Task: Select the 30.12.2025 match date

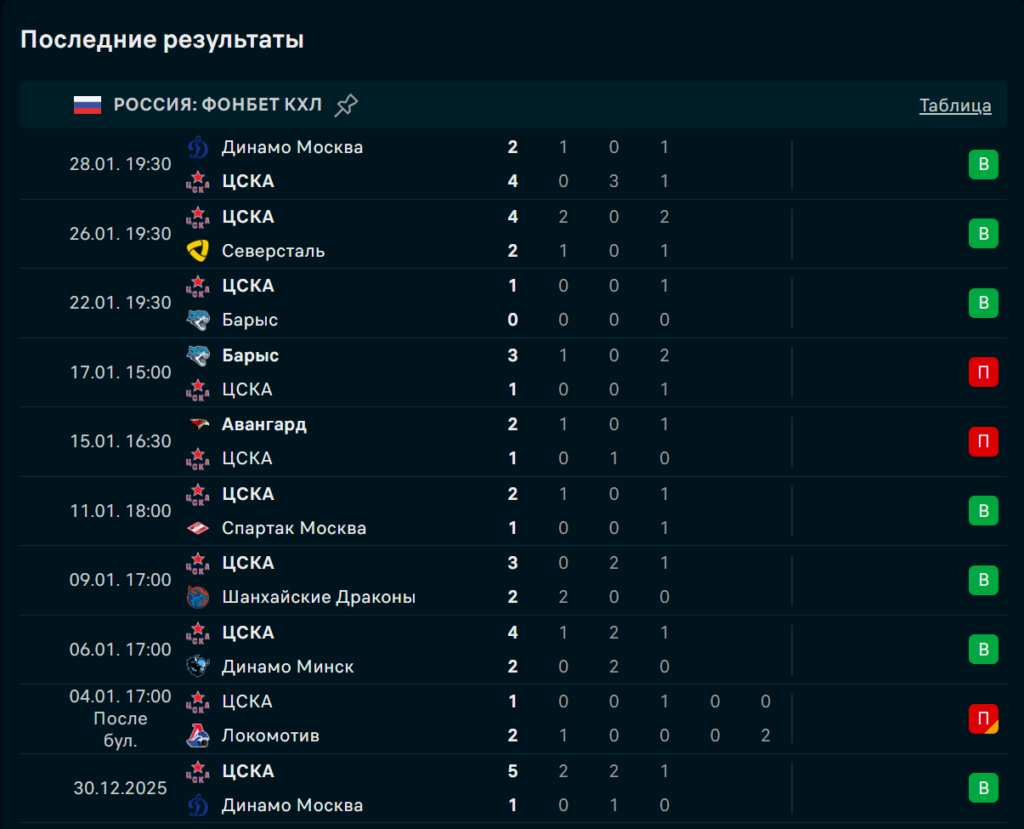Action: 120,788
